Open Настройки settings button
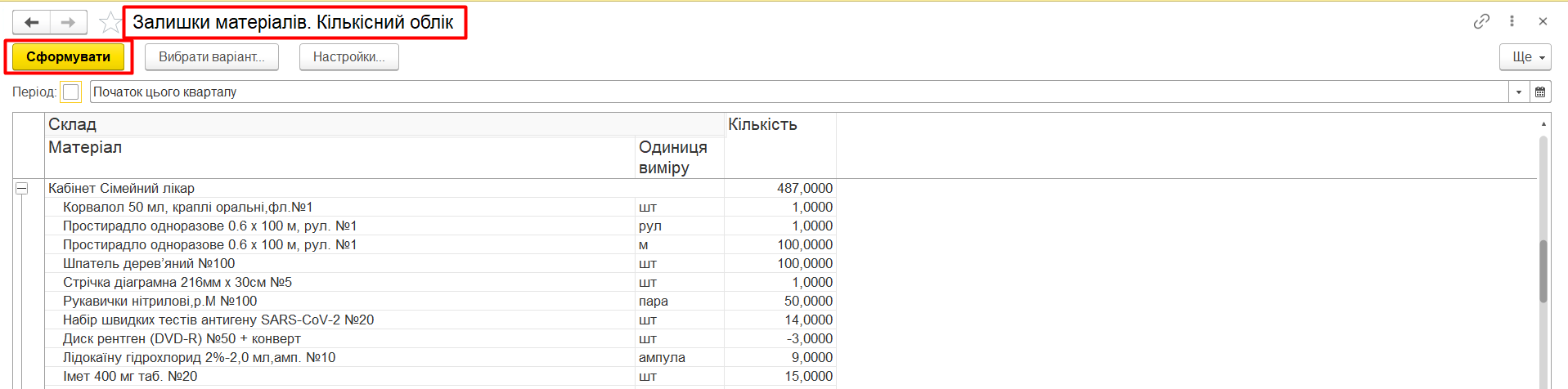 [x=348, y=57]
